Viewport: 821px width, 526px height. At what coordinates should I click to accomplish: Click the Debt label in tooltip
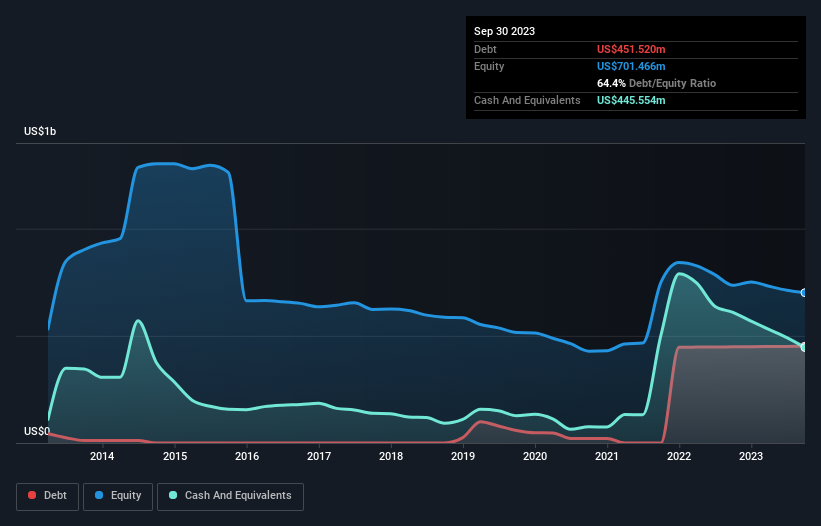[x=485, y=49]
